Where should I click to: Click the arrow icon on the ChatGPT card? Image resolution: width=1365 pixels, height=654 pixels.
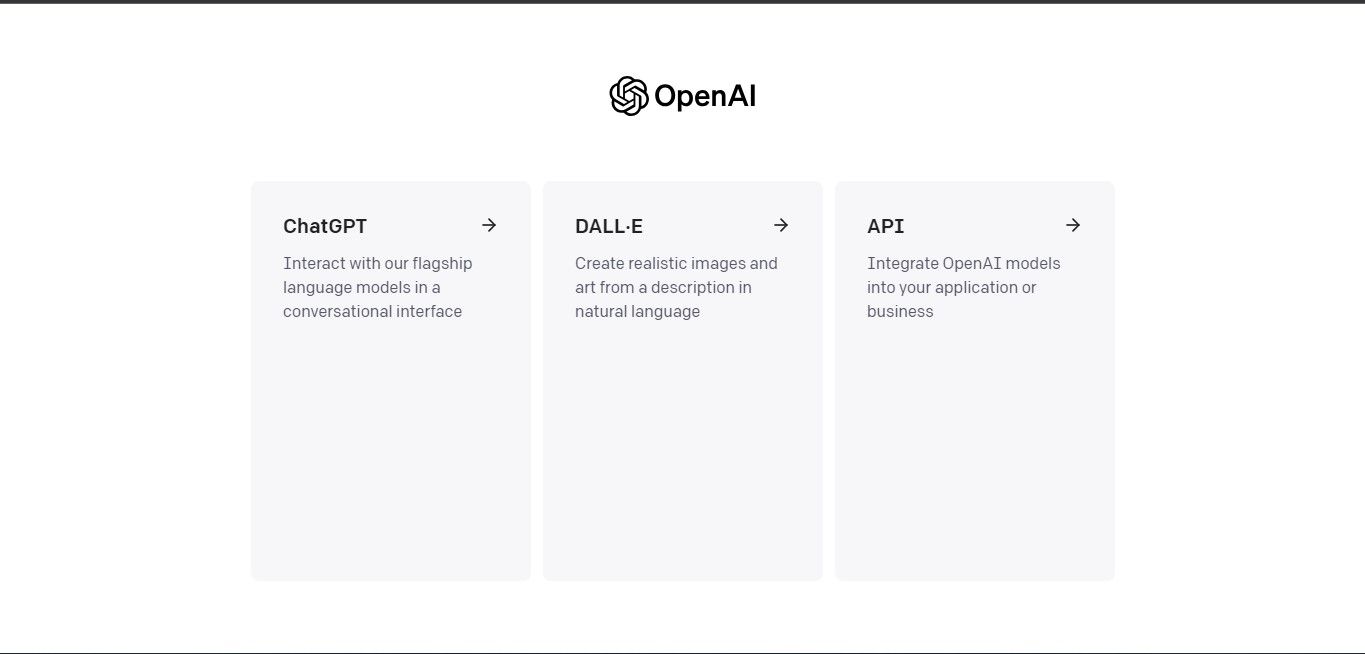(489, 225)
